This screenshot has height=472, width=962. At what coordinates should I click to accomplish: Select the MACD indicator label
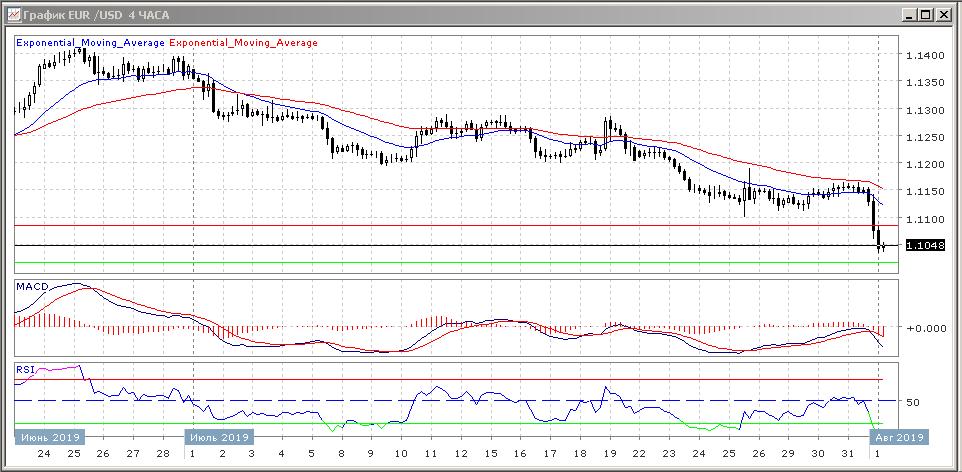click(x=31, y=288)
